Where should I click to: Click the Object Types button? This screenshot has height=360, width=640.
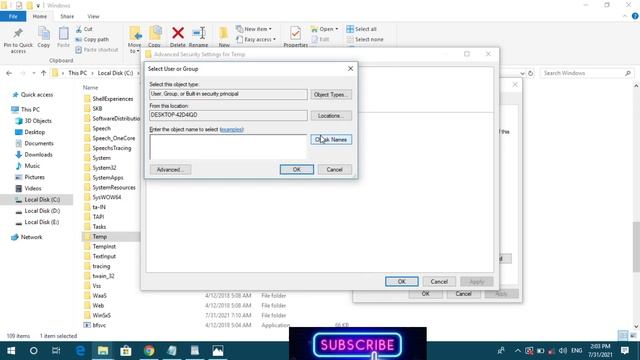coord(331,94)
